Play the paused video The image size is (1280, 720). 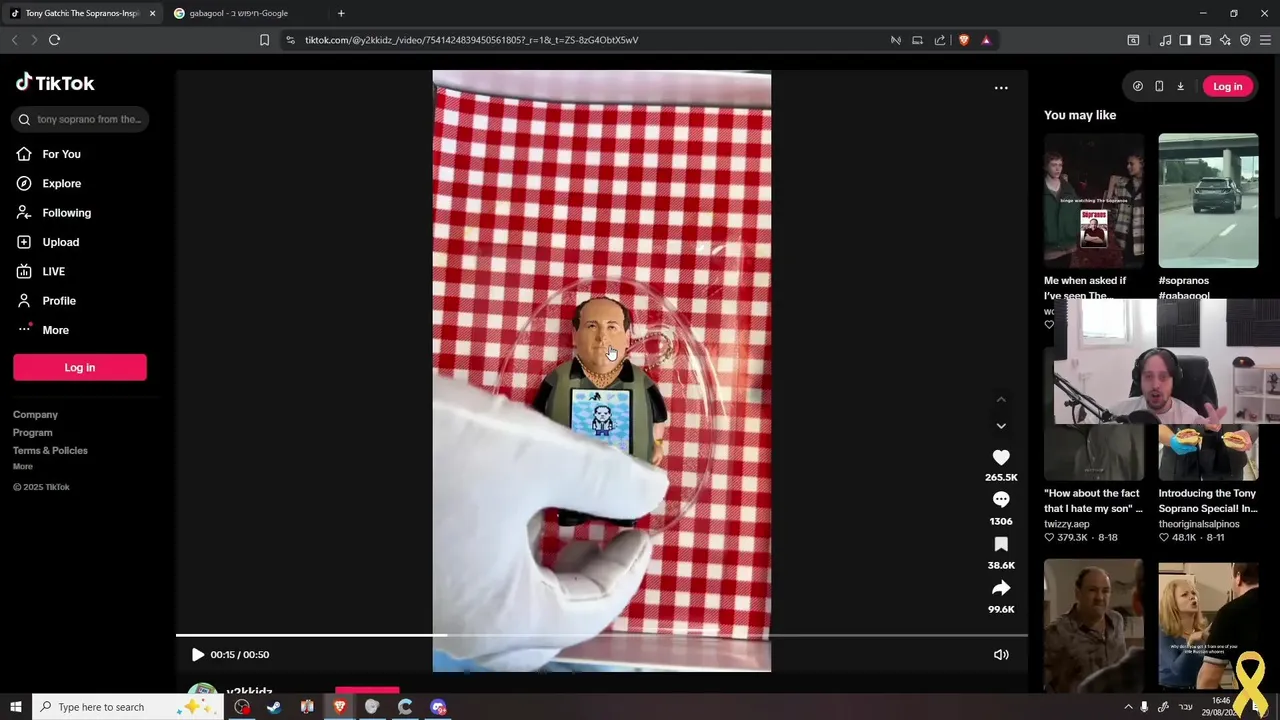click(197, 655)
